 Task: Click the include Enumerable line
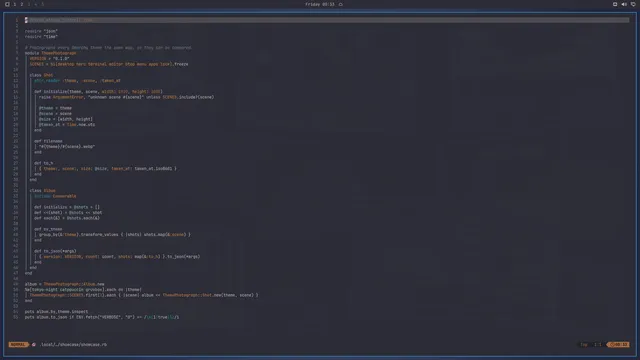pyautogui.click(x=55, y=196)
